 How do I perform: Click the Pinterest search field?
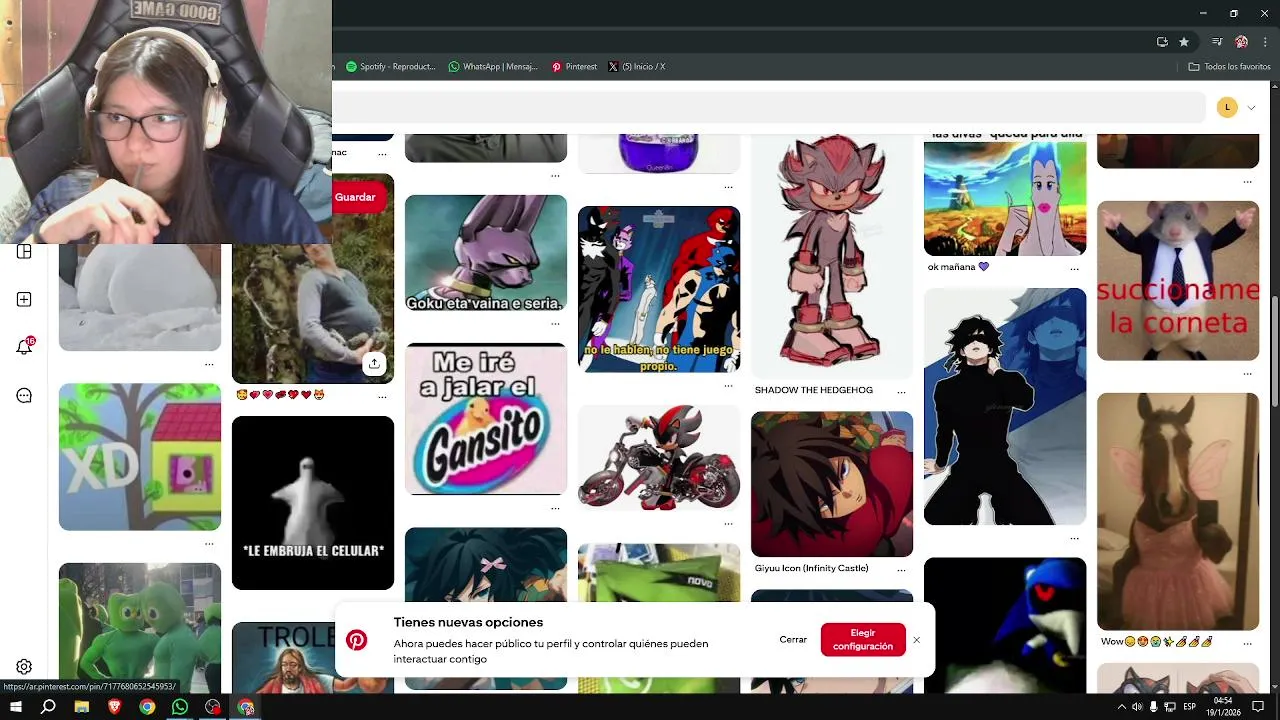[x=768, y=107]
